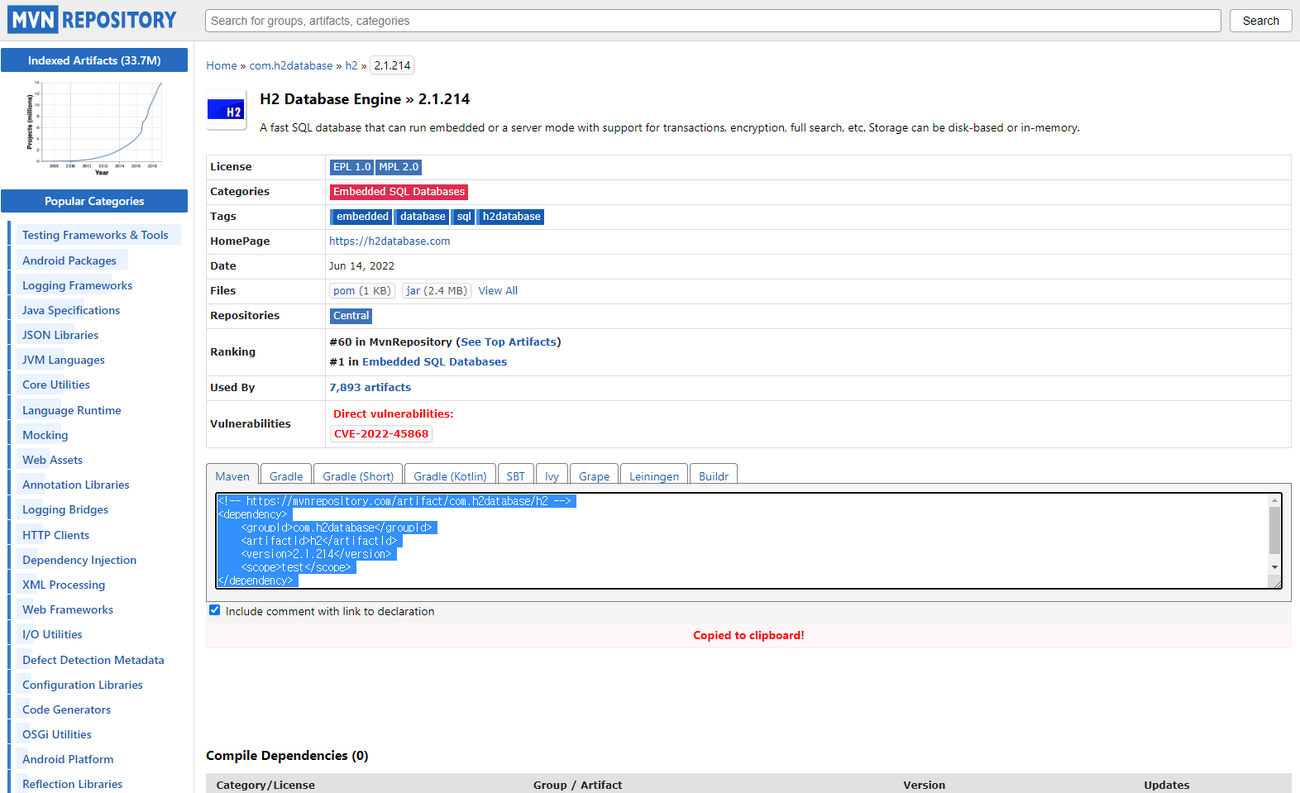
Task: Open Code Generators category
Action: (x=66, y=710)
